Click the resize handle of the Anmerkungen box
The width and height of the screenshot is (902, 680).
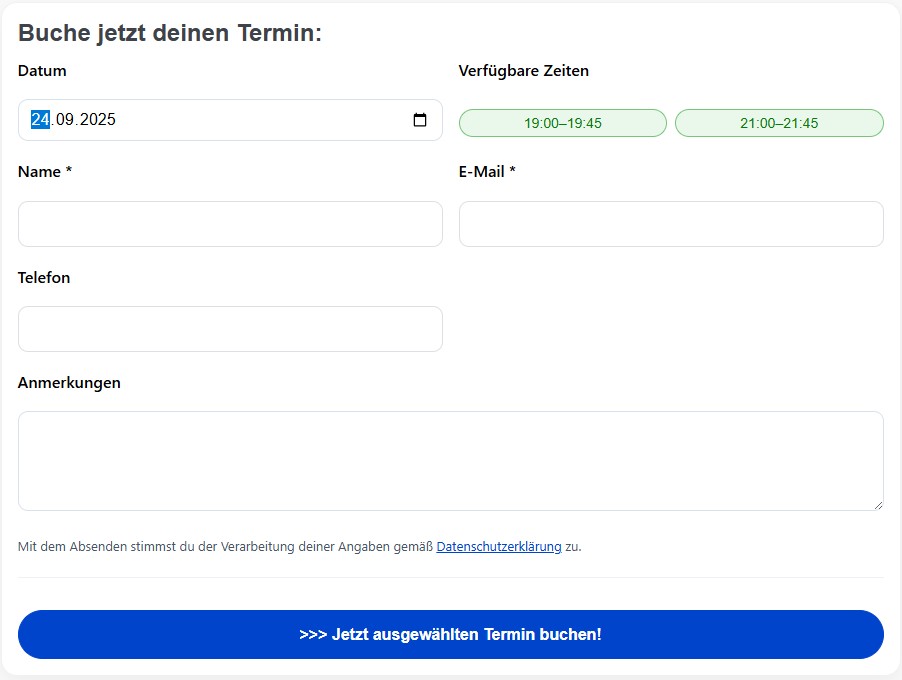pos(878,505)
